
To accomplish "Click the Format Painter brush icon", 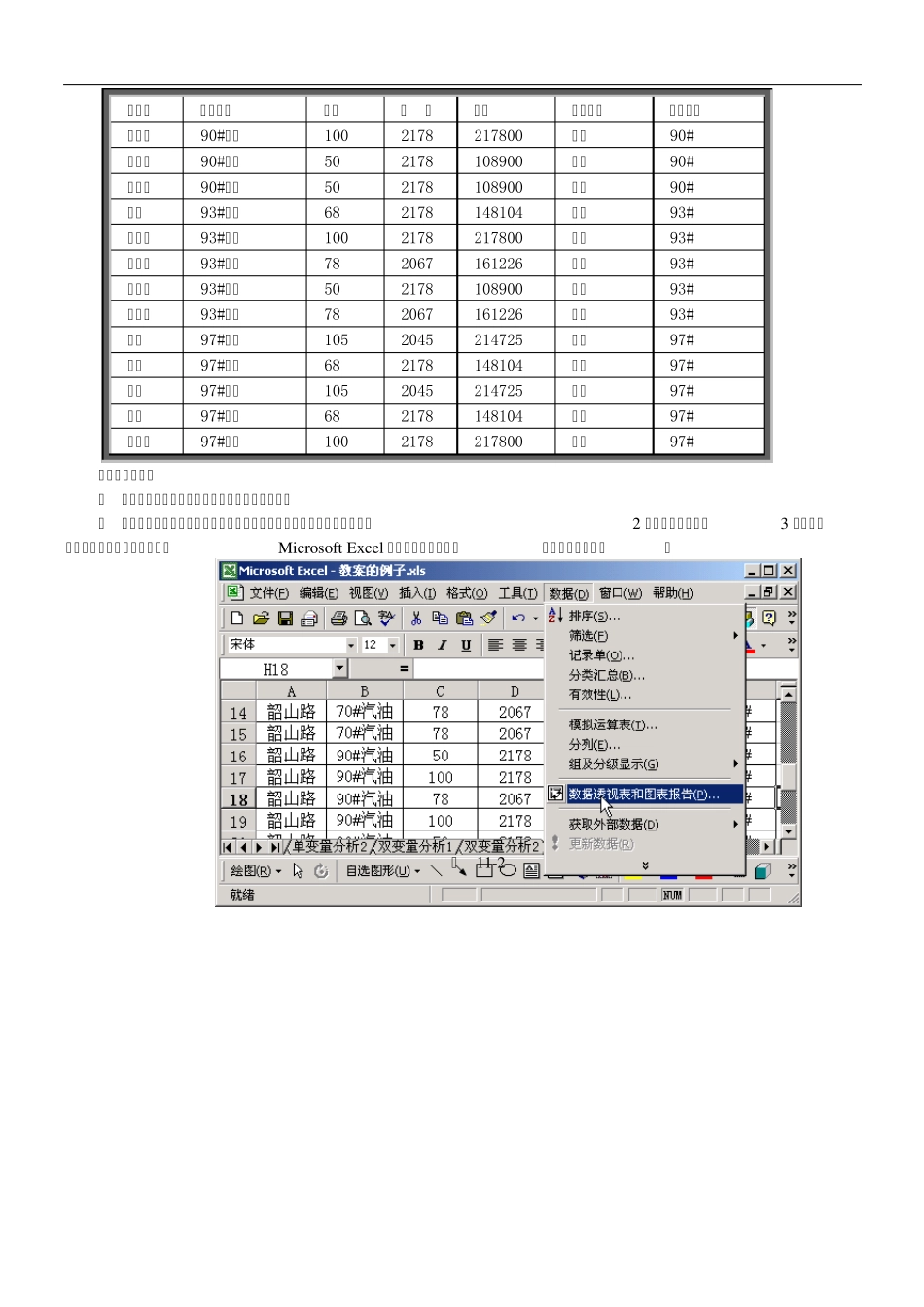I will tap(488, 618).
